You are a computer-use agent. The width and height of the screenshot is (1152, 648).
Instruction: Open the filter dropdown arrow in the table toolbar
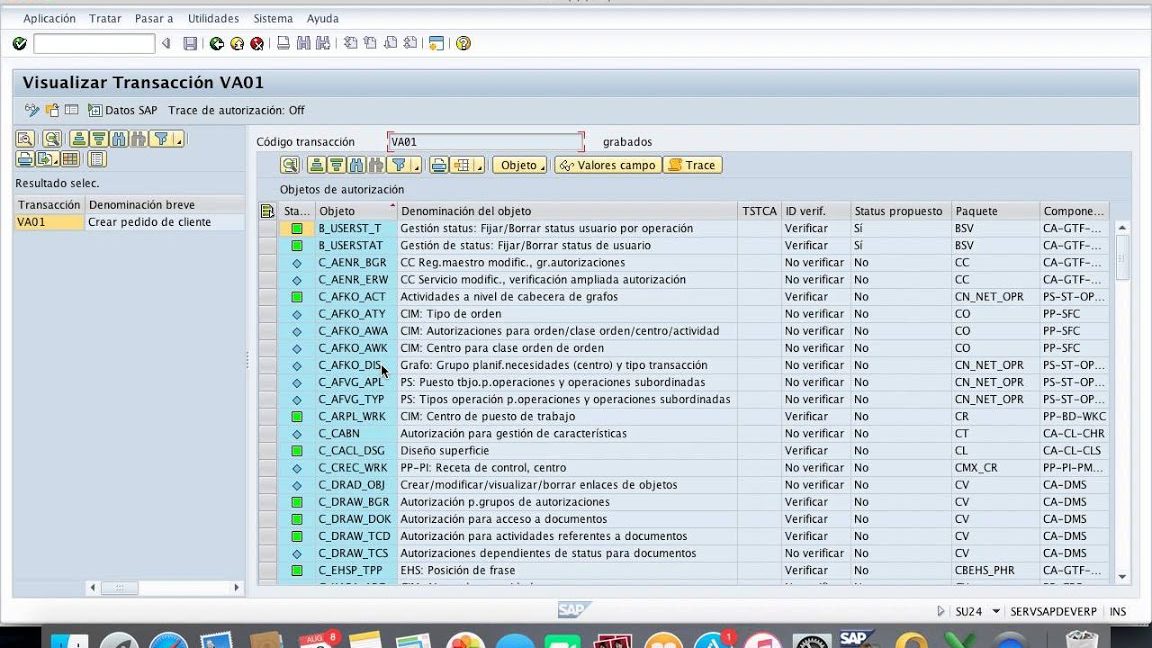tap(415, 166)
